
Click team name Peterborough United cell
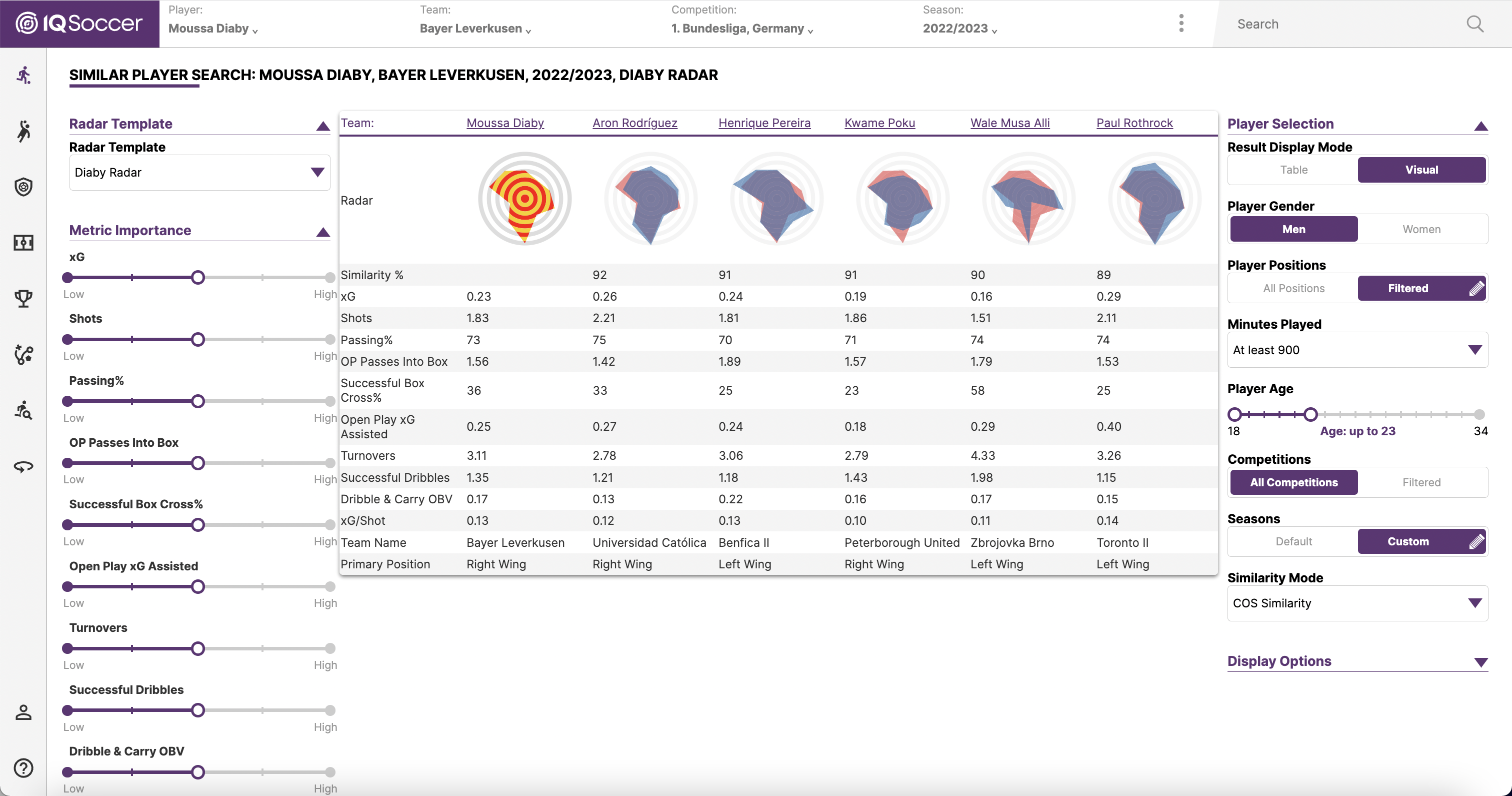901,542
